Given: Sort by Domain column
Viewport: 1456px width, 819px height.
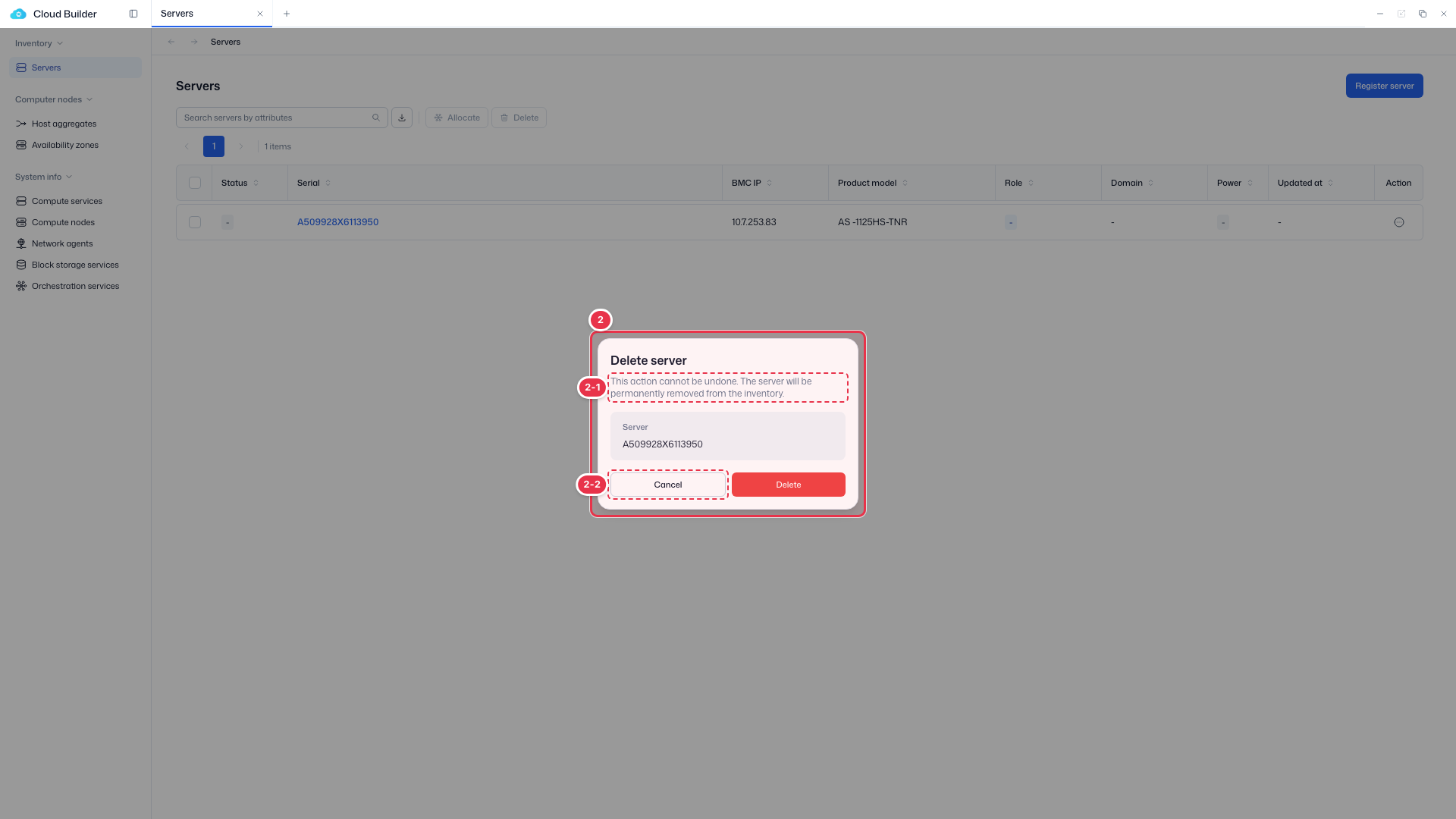Looking at the screenshot, I should (x=1150, y=183).
